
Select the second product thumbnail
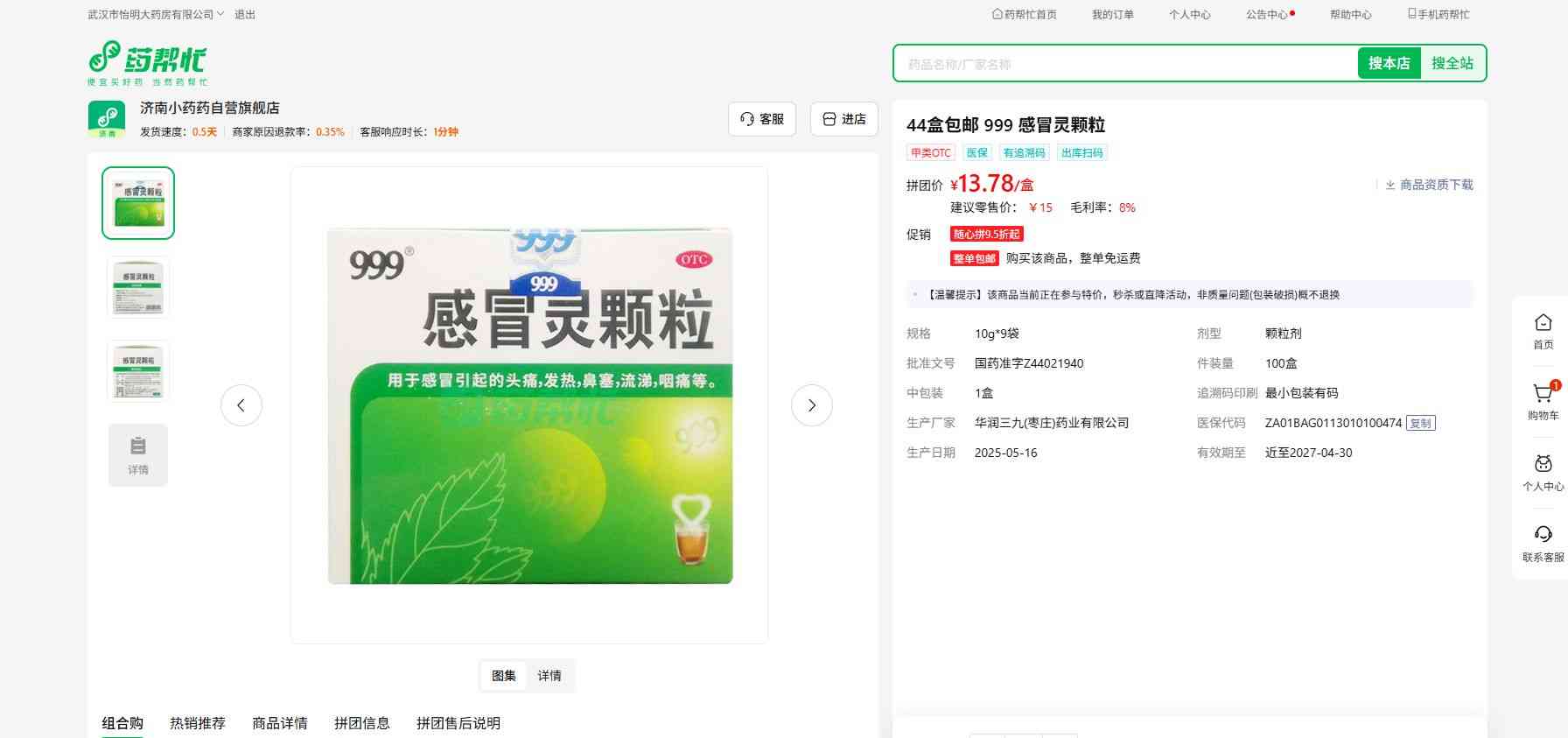pos(138,287)
